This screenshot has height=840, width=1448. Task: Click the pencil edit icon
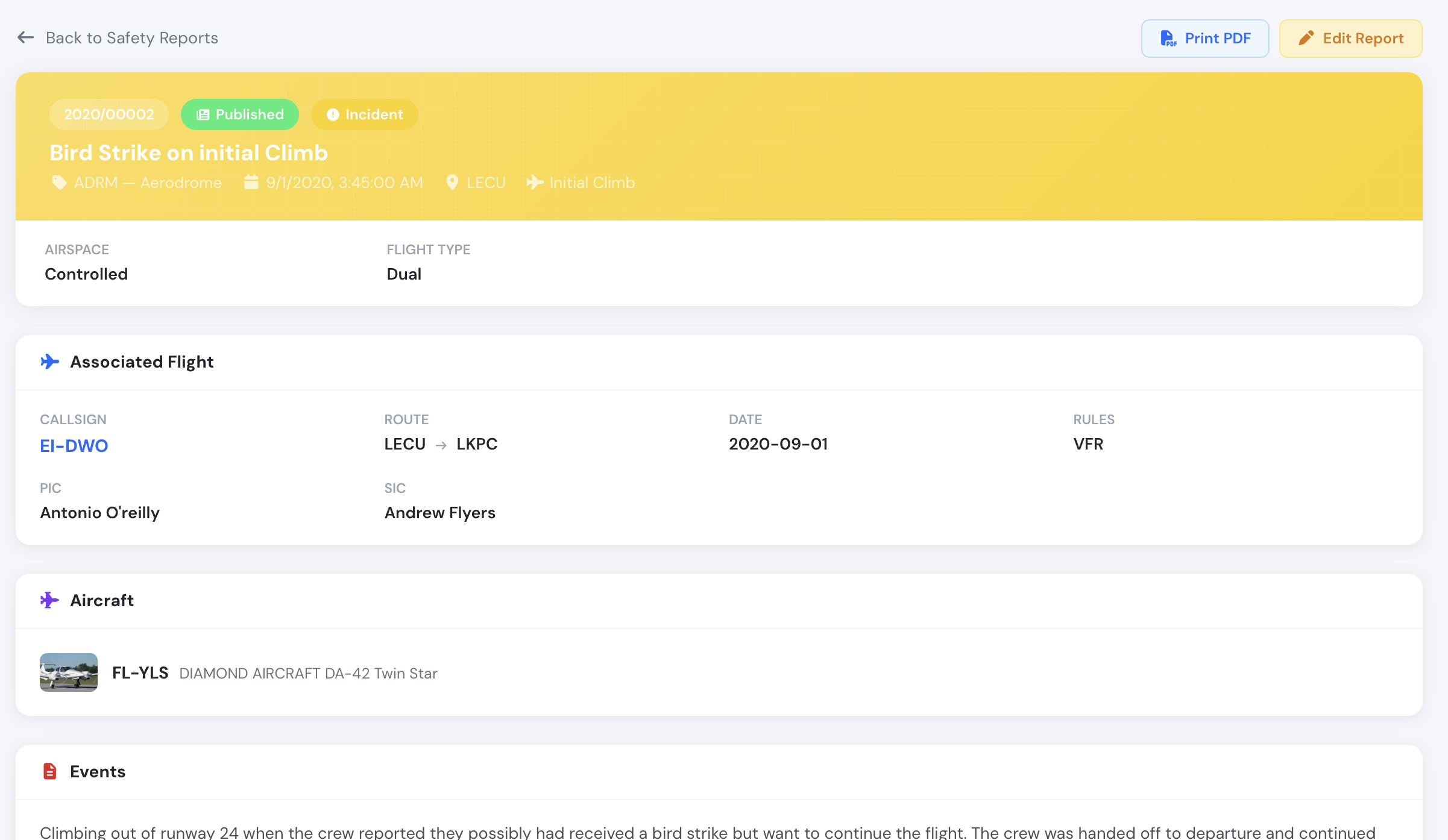pyautogui.click(x=1306, y=38)
